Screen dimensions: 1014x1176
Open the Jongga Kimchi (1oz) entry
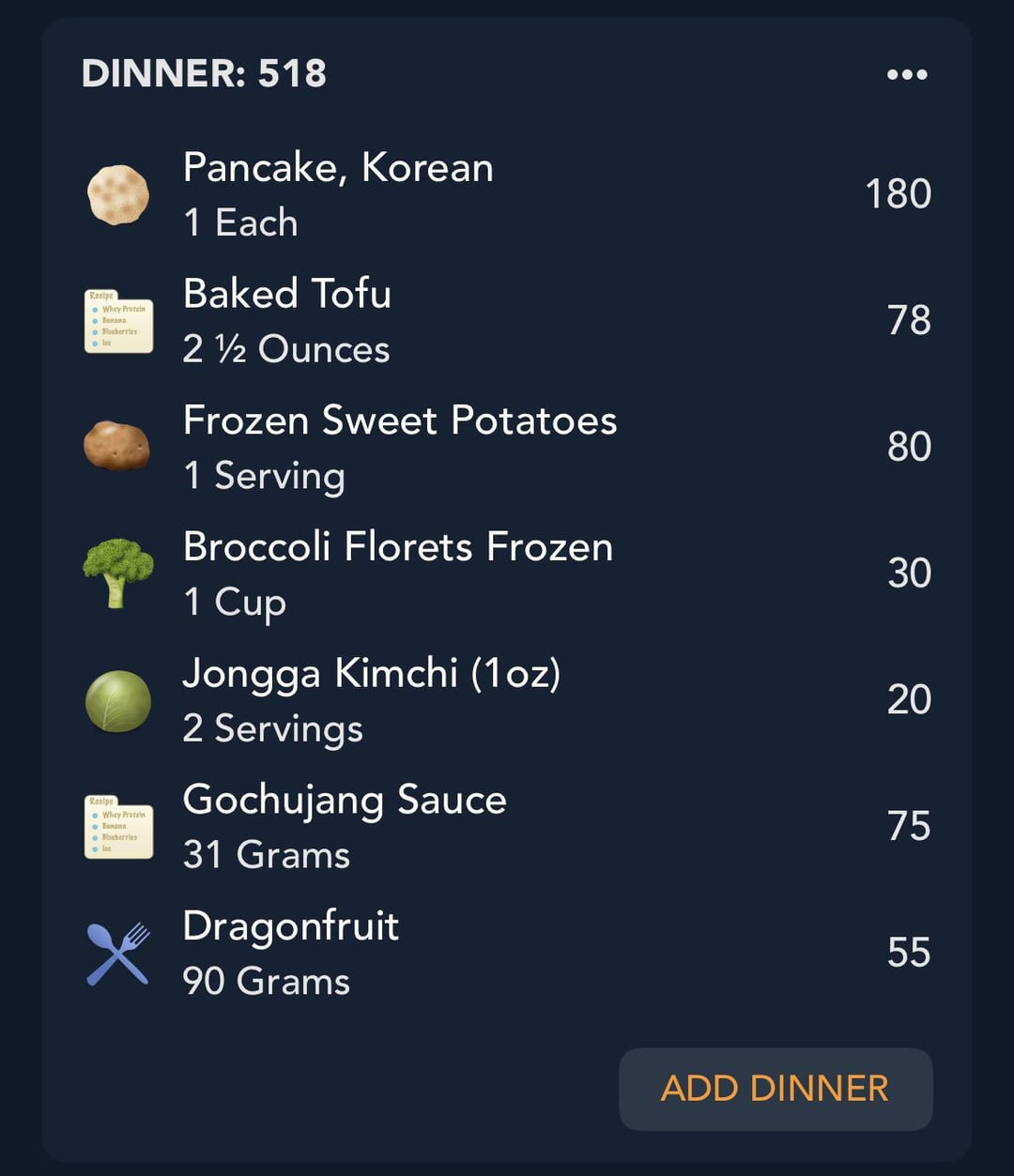372,674
